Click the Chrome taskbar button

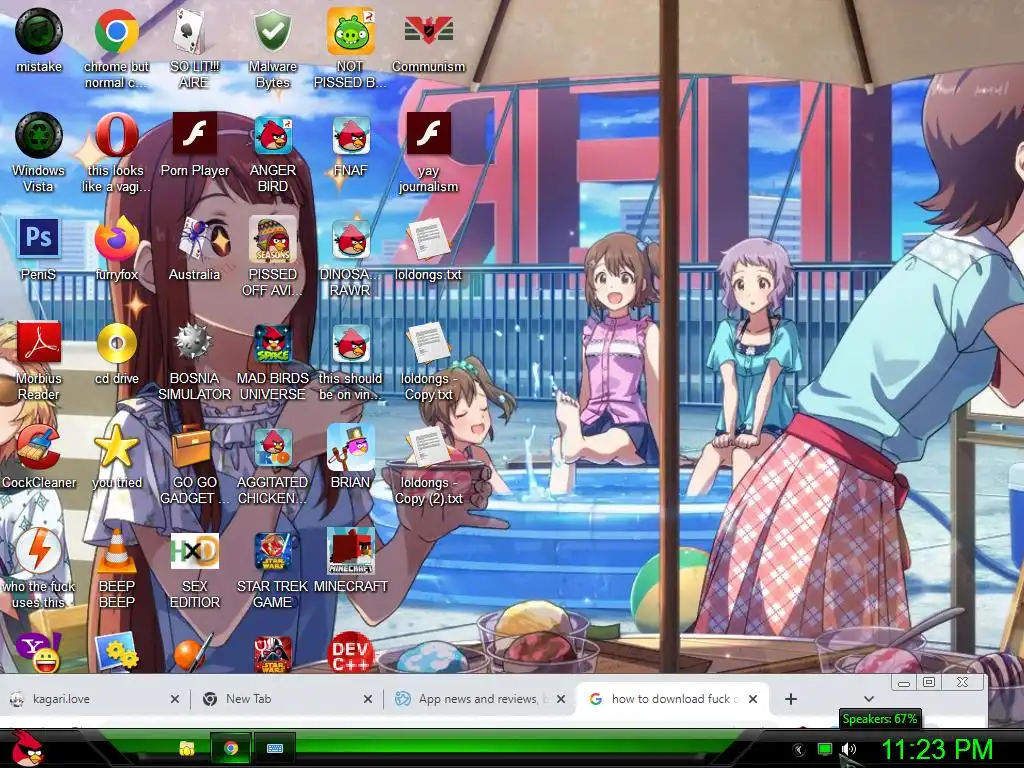click(x=231, y=748)
